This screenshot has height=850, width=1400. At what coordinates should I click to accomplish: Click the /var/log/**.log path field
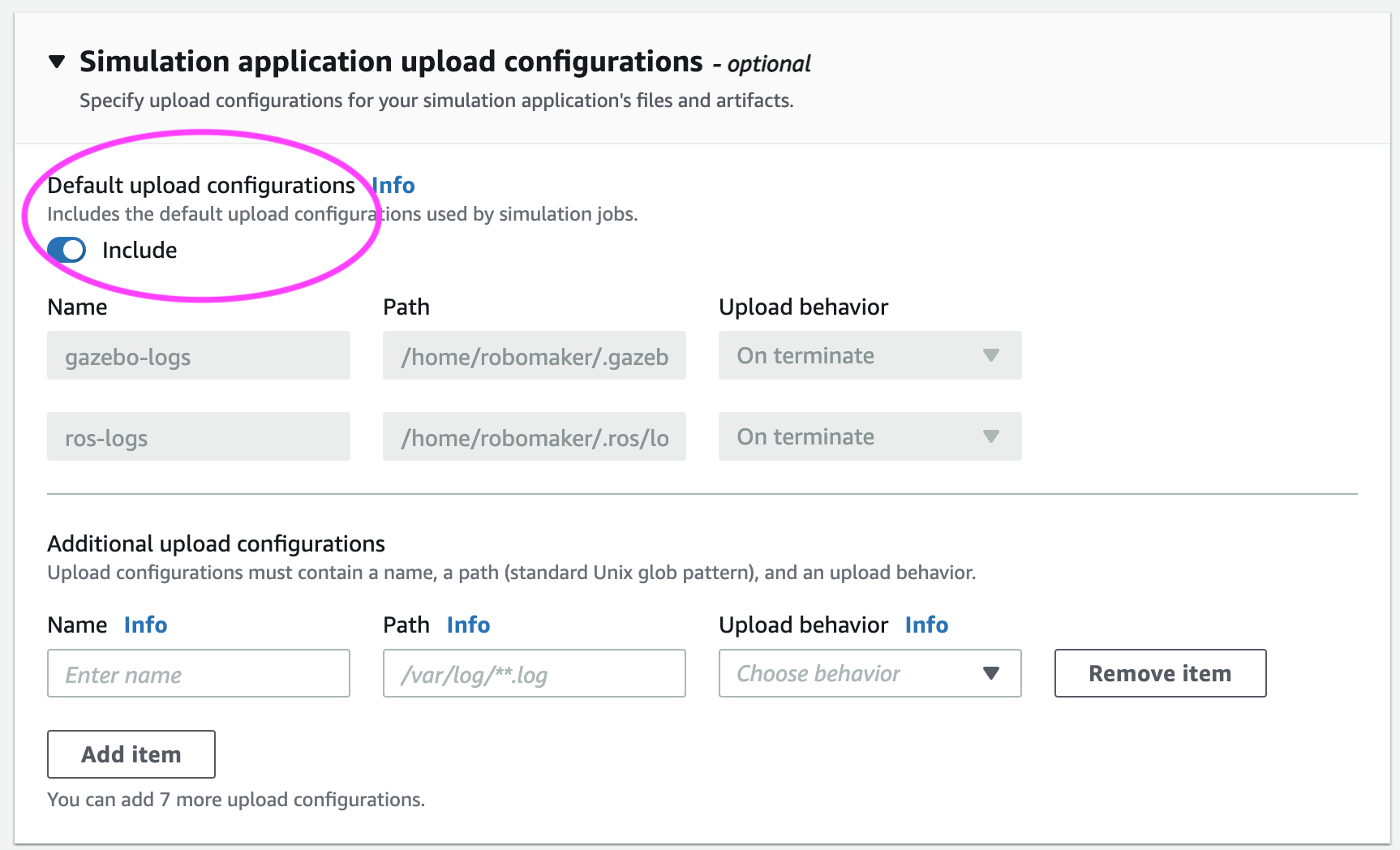[534, 673]
